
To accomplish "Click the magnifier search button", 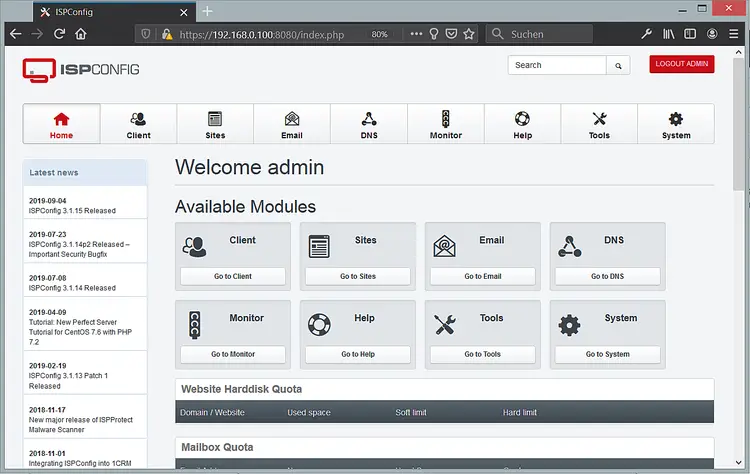I will click(x=619, y=65).
